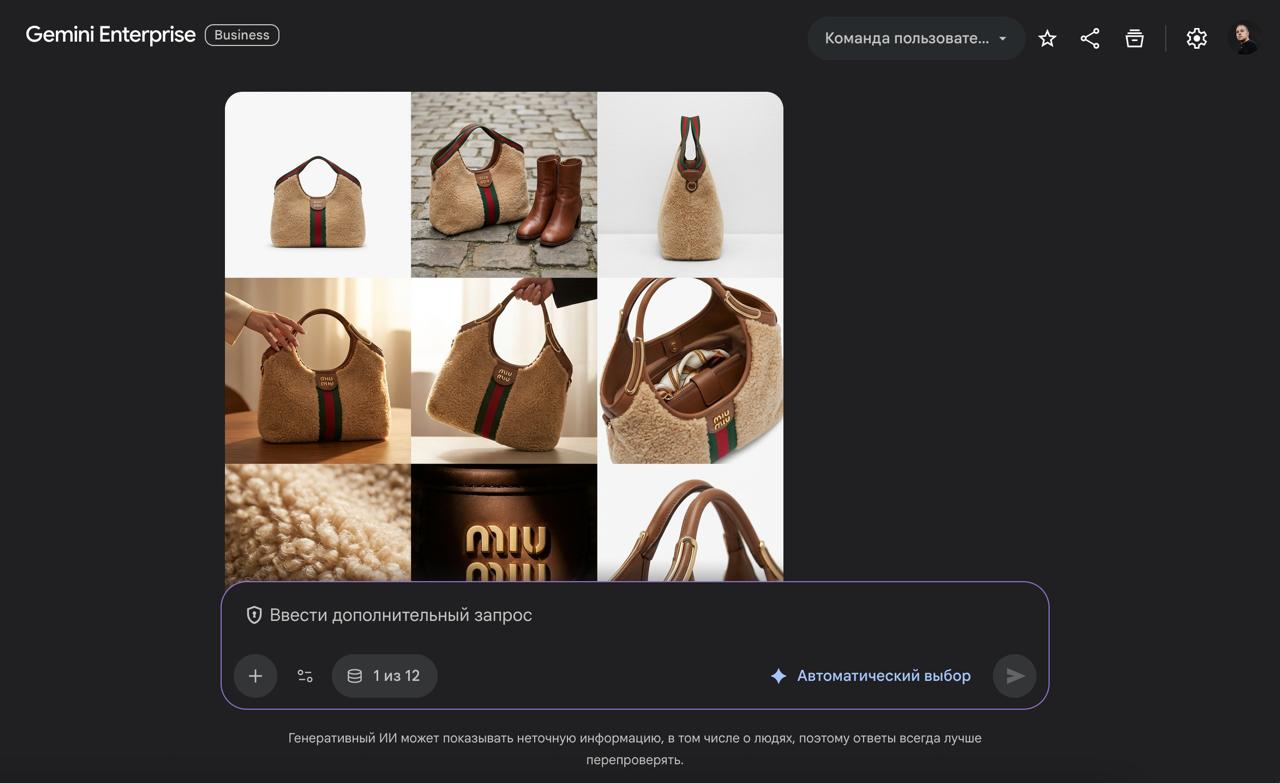Click the Gemini Enterprise logo
Viewport: 1280px width, 783px height.
[110, 35]
